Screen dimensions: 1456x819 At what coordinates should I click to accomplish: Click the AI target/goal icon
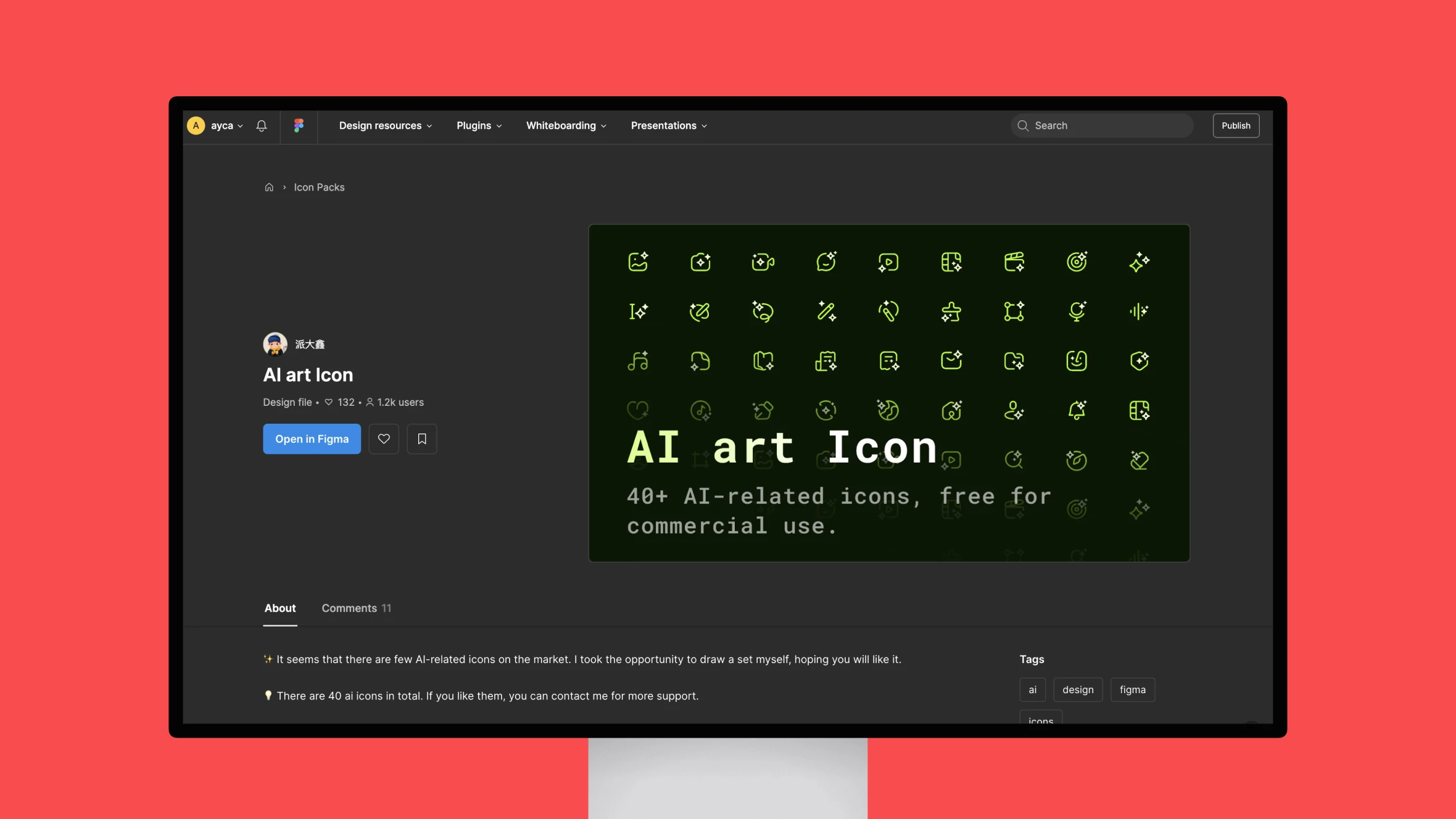(x=1076, y=262)
